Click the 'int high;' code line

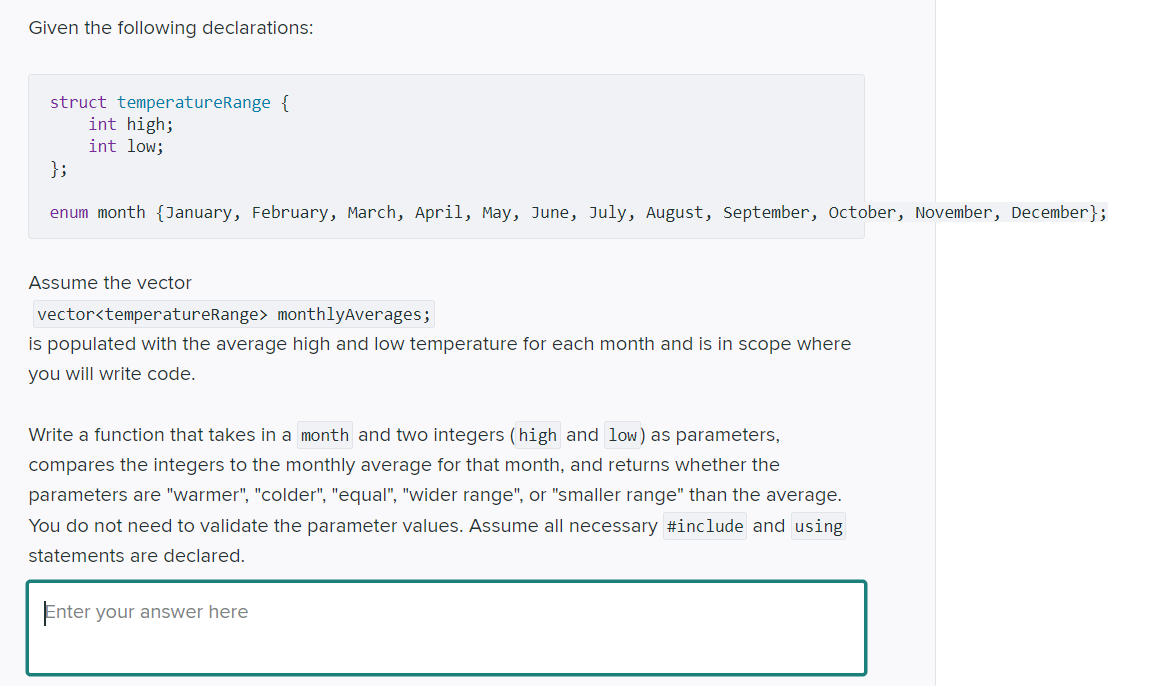[x=130, y=124]
